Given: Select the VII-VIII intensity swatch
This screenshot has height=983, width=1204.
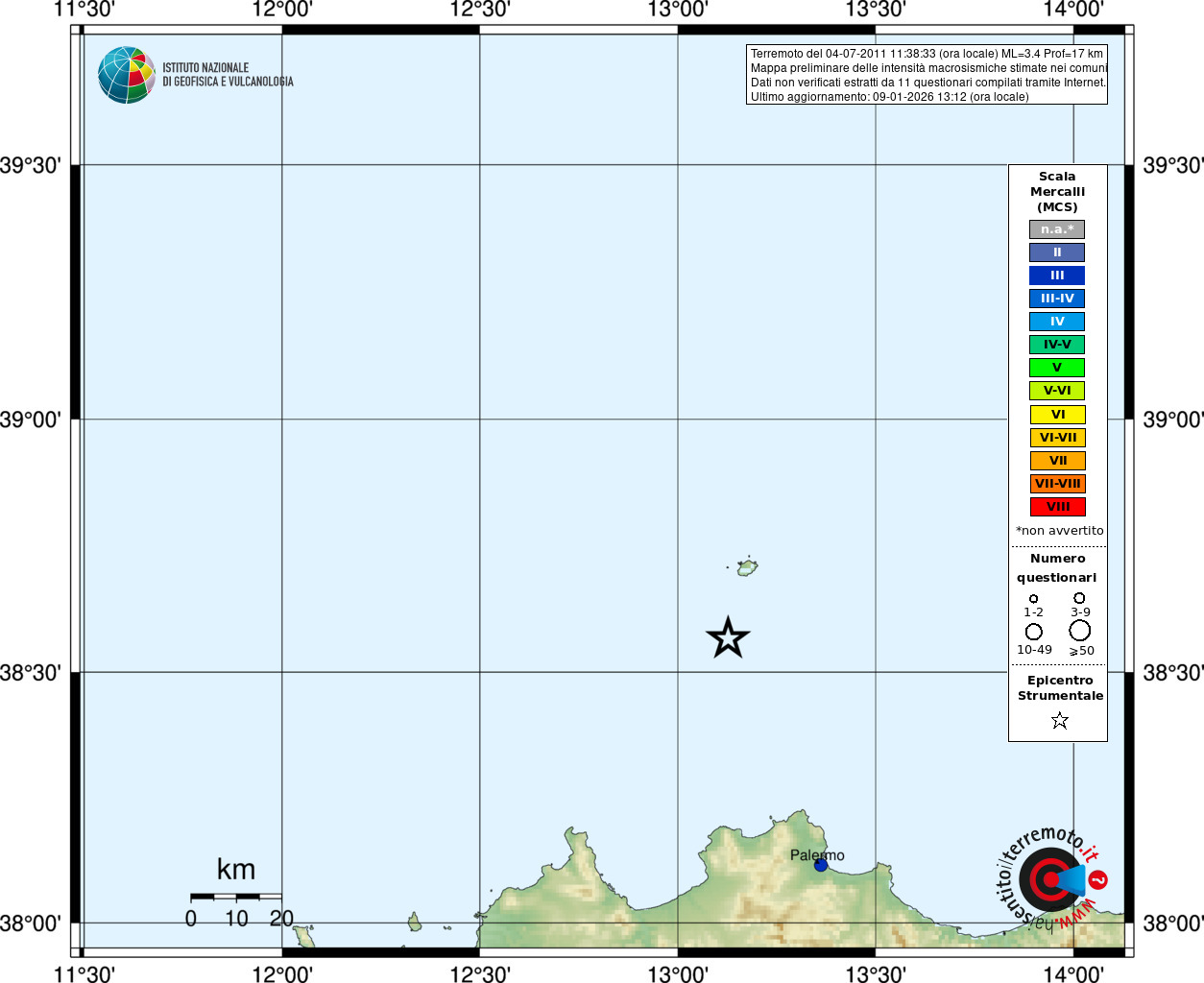Looking at the screenshot, I should [1057, 484].
